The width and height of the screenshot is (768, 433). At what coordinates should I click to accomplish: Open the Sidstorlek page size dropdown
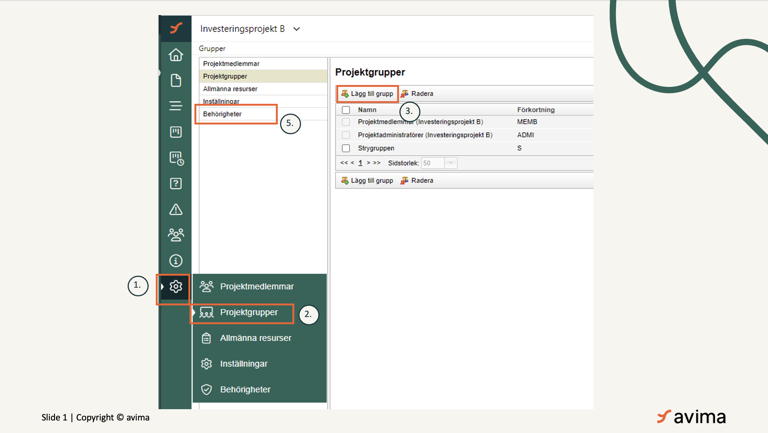coord(450,163)
